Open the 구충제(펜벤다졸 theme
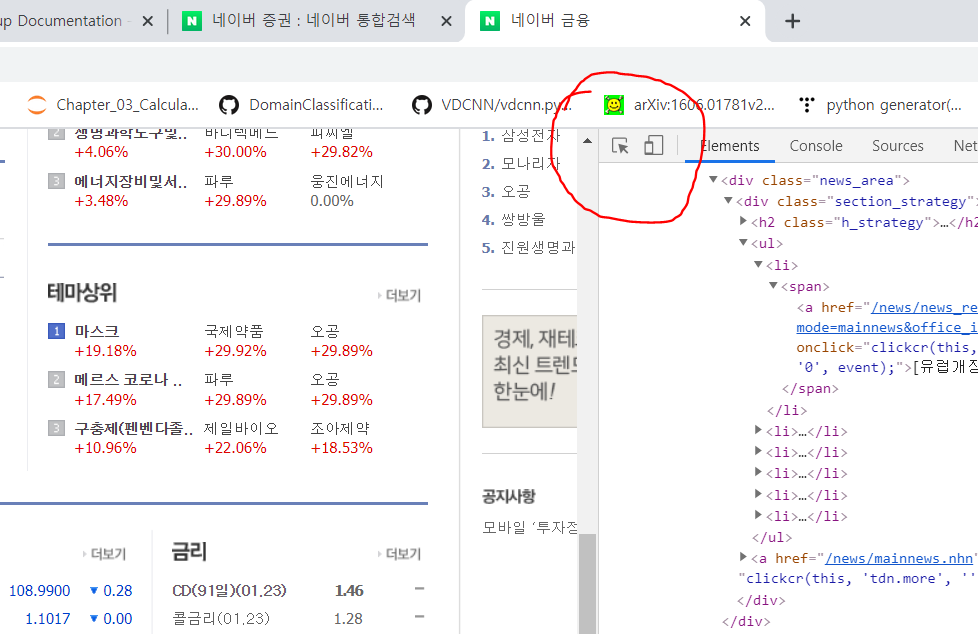The height and width of the screenshot is (634, 978). 133,429
